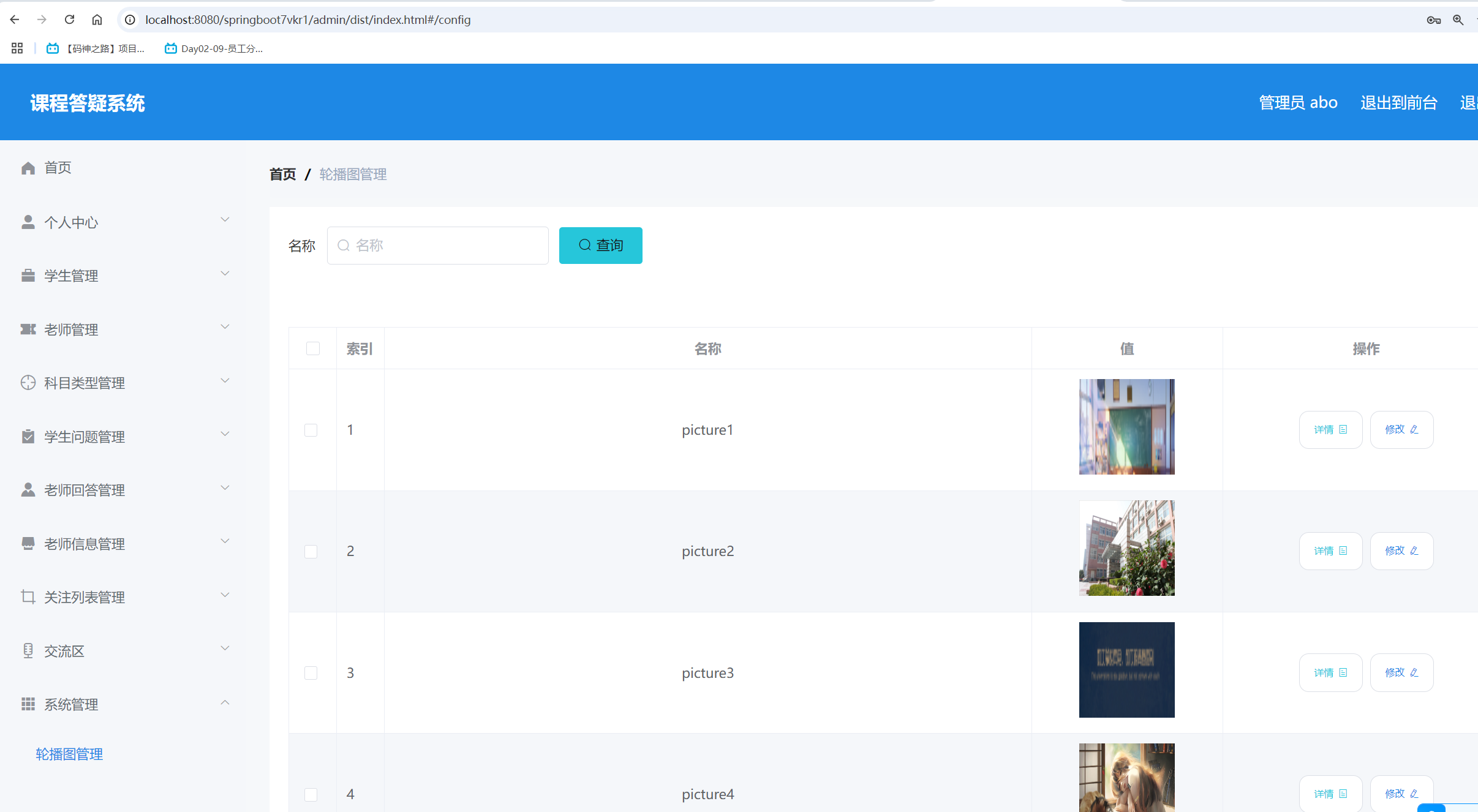The height and width of the screenshot is (812, 1478).
Task: Click the browser back arrow
Action: point(15,20)
